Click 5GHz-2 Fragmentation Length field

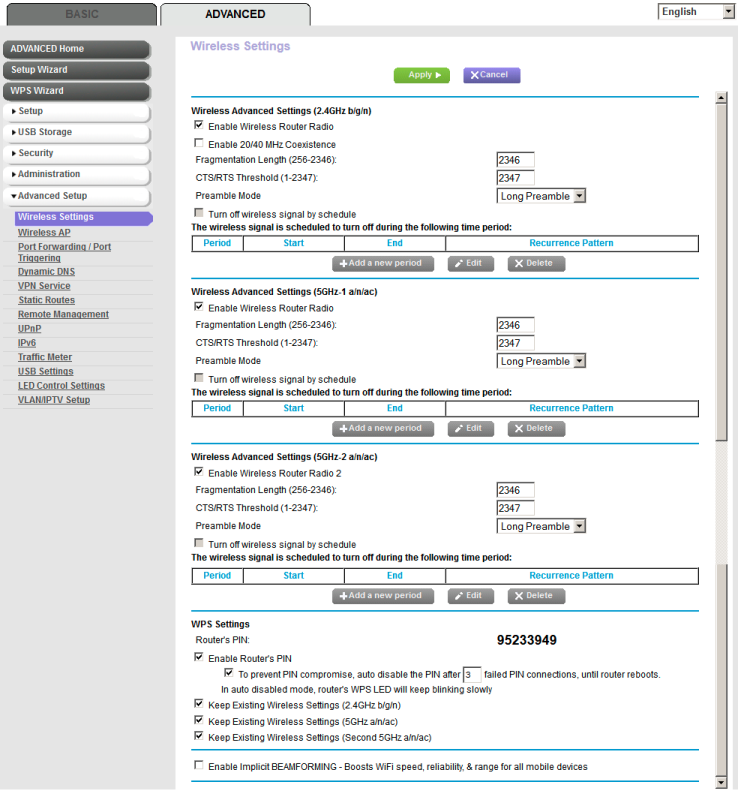[x=515, y=490]
